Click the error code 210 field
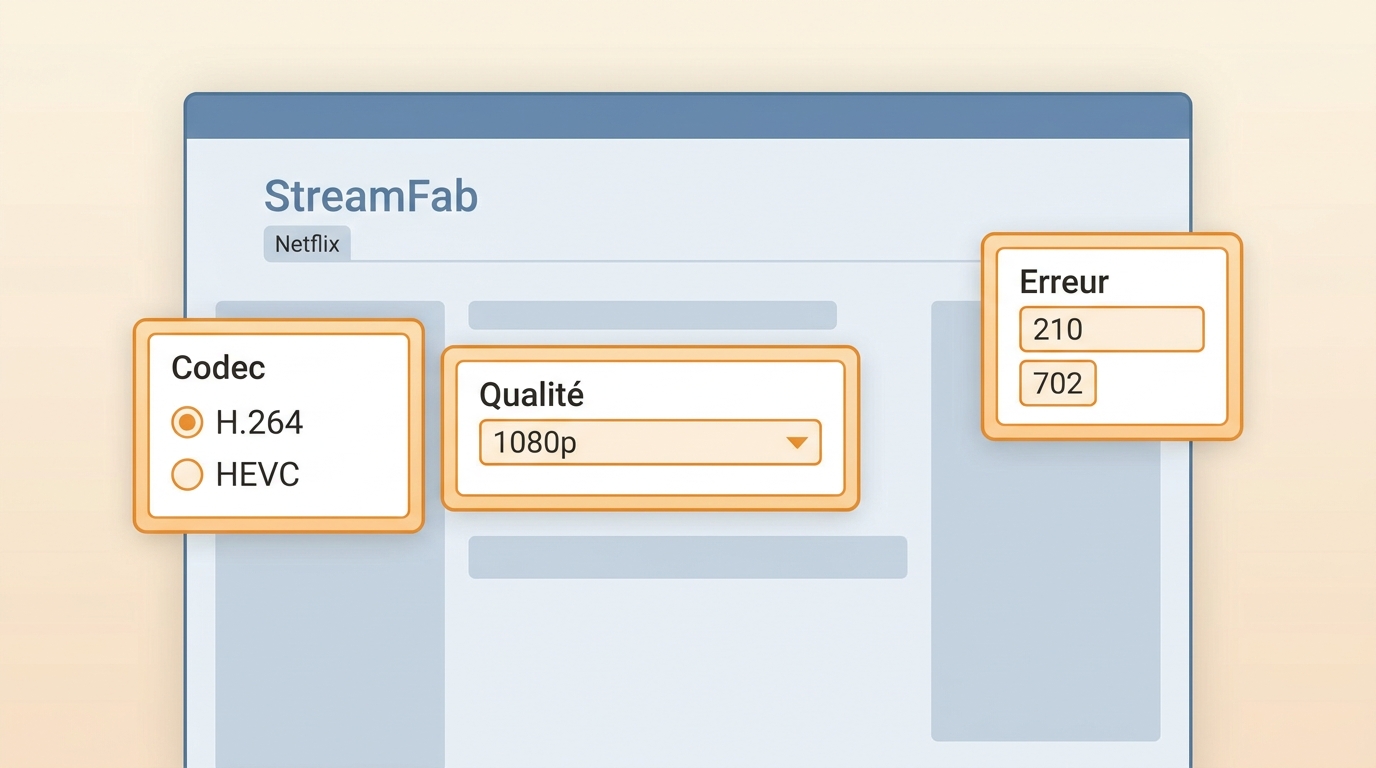1376x768 pixels. click(x=1111, y=329)
